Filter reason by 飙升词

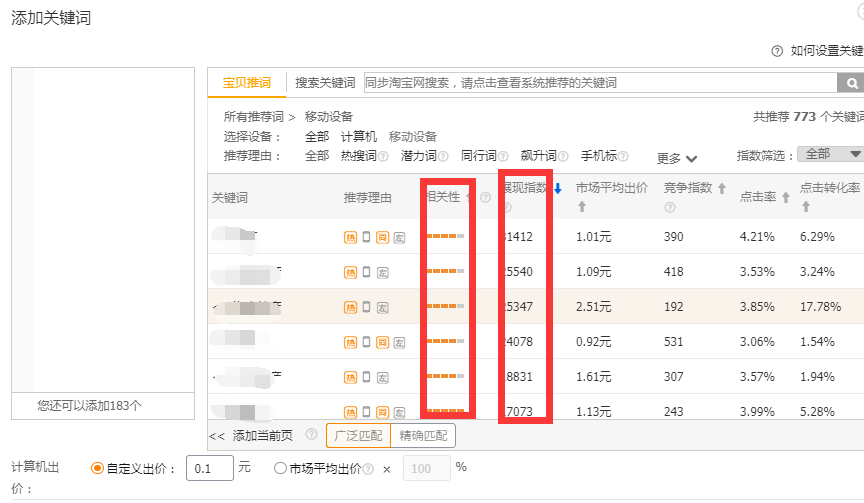(x=538, y=156)
